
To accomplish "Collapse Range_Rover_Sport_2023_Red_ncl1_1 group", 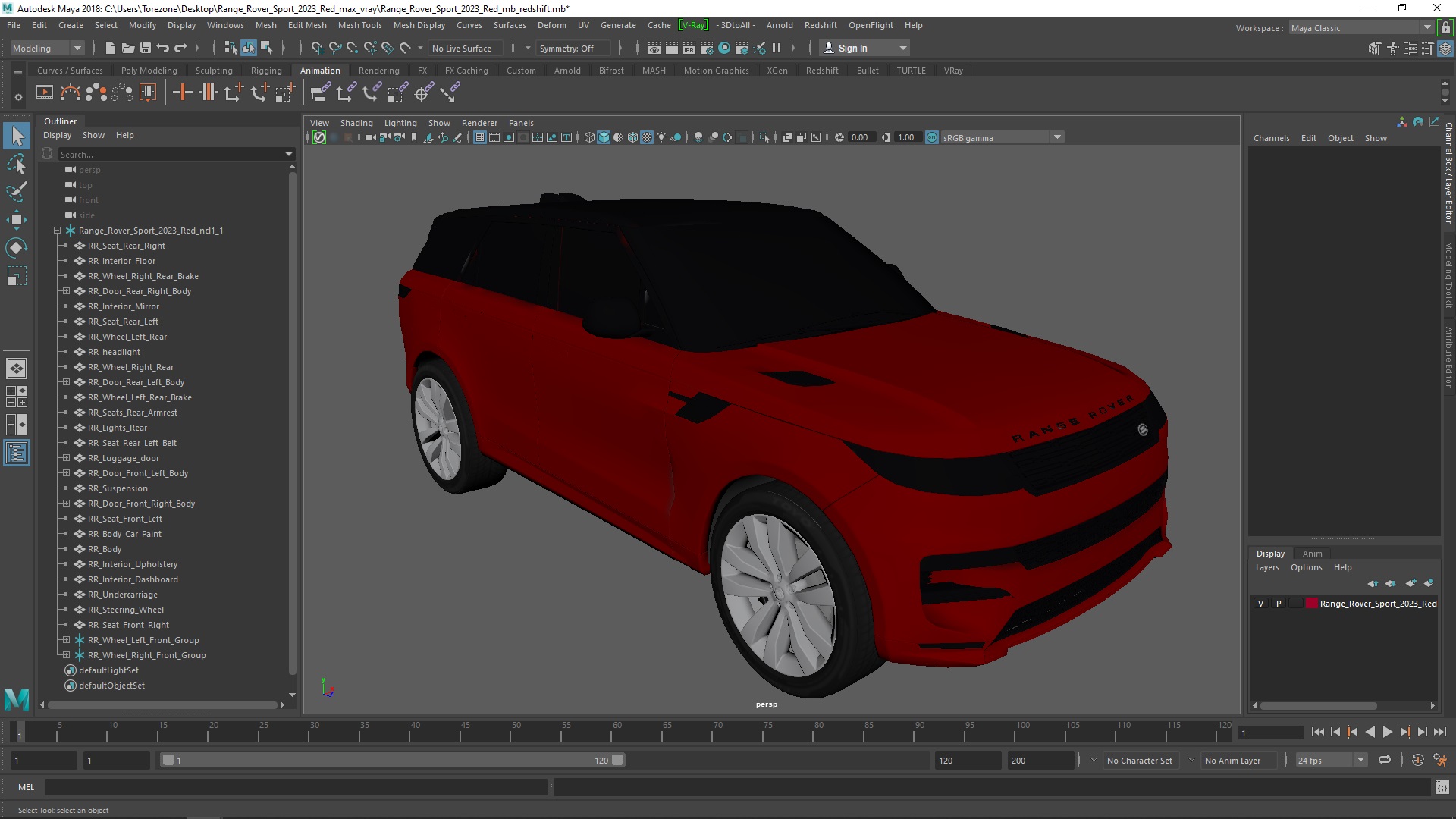I will pyautogui.click(x=57, y=231).
